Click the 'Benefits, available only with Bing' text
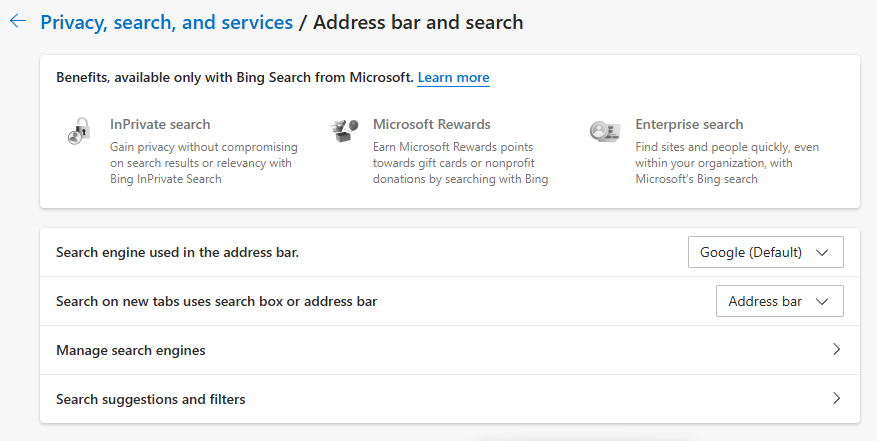 click(235, 77)
